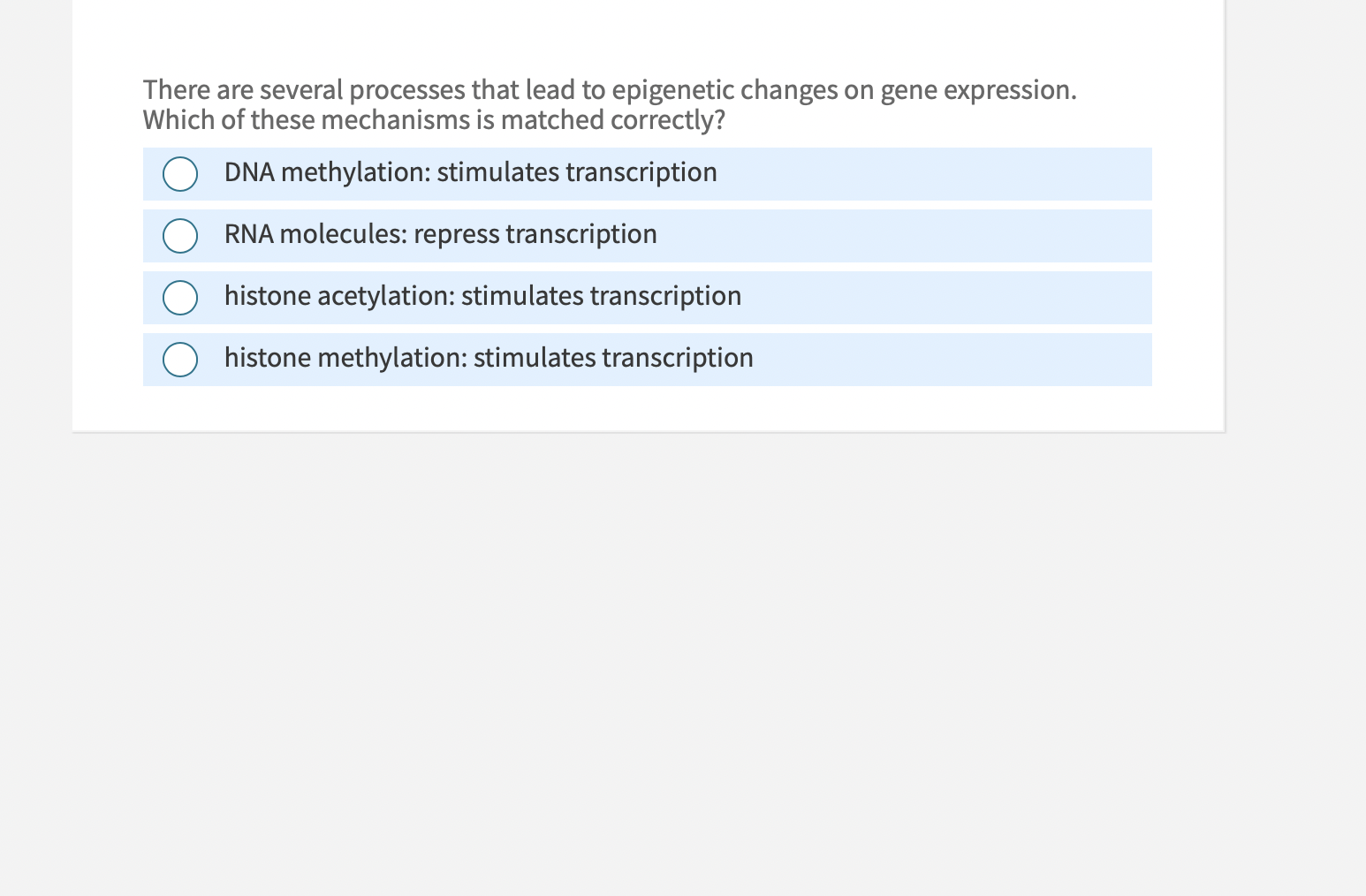Select the radio button for DNA methylation option

point(179,174)
